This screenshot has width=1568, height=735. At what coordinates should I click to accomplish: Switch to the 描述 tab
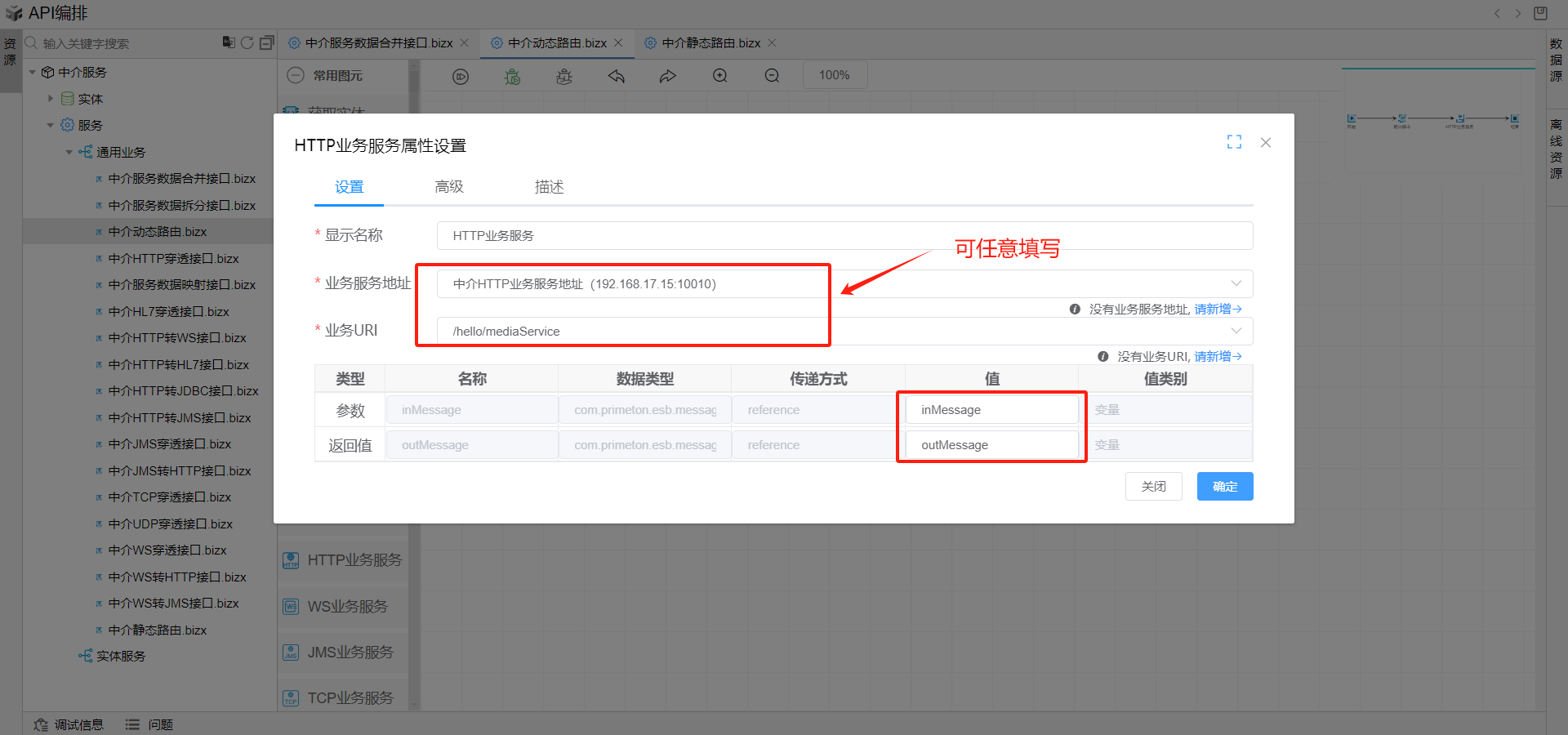[x=550, y=187]
